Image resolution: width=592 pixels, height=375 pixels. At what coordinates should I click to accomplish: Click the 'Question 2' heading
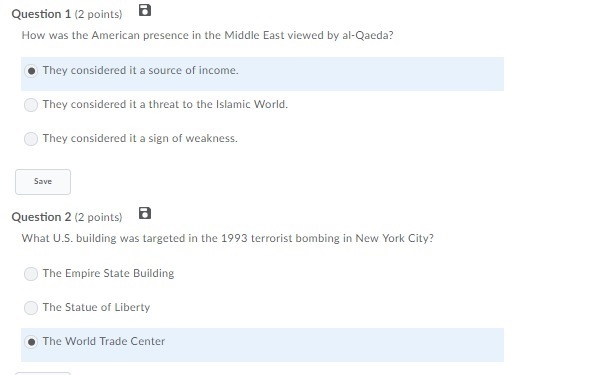(x=41, y=217)
